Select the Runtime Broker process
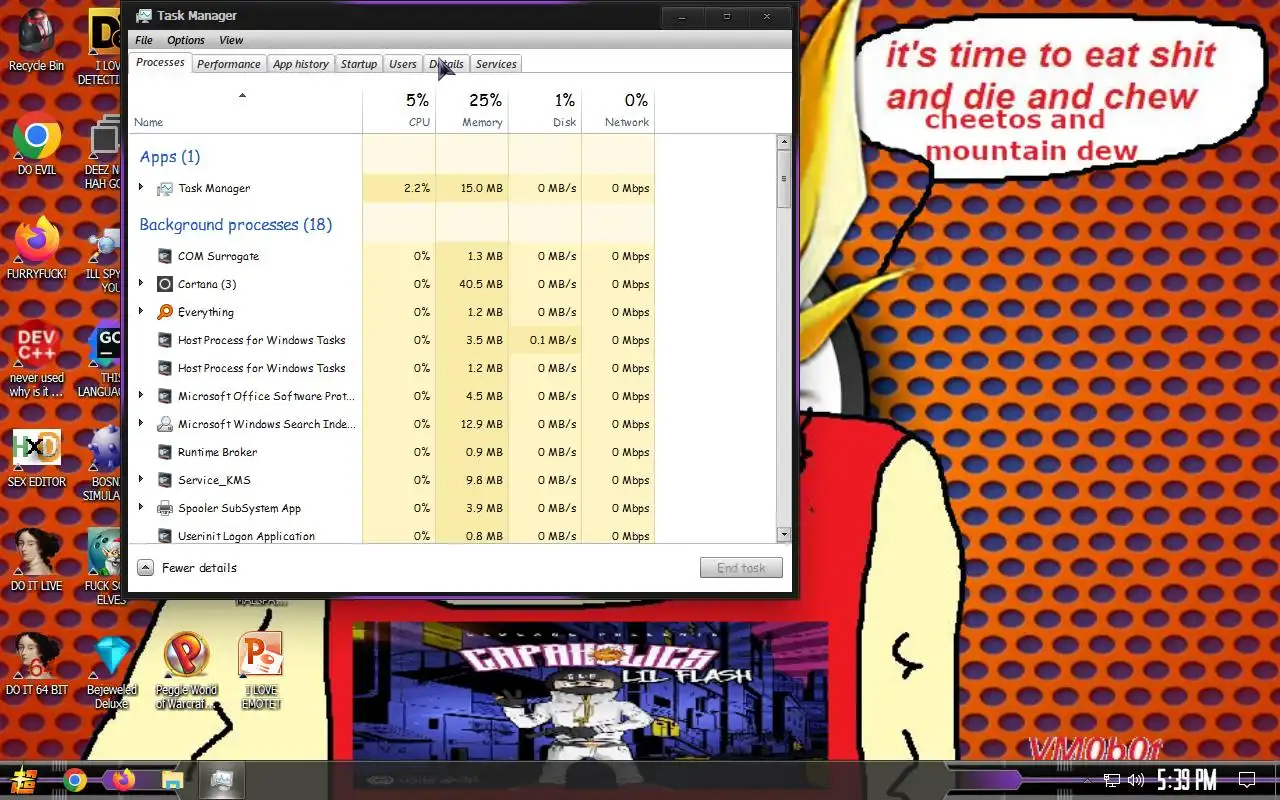The width and height of the screenshot is (1280, 800). 393,452
